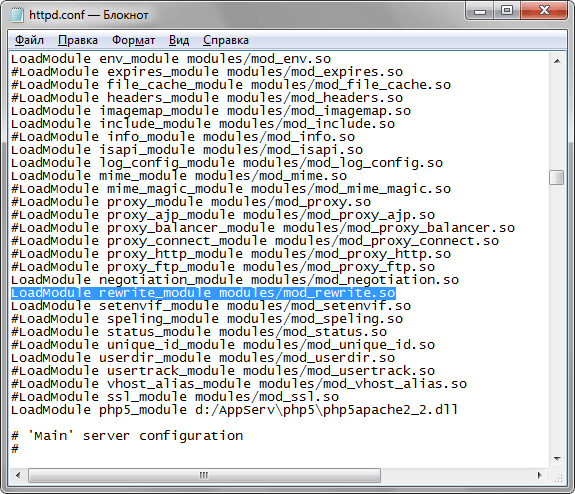Click the imagemap_module line
Viewport: 575px width, 494px height.
click(211, 111)
